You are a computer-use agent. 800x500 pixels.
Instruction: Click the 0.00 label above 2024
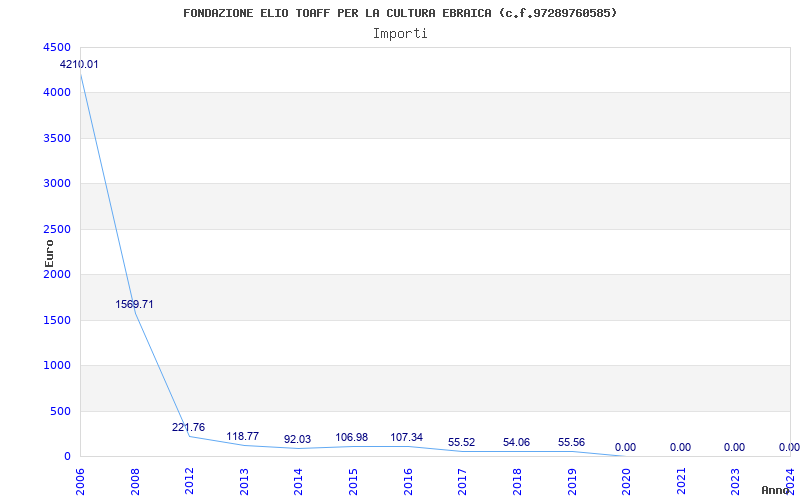(789, 448)
